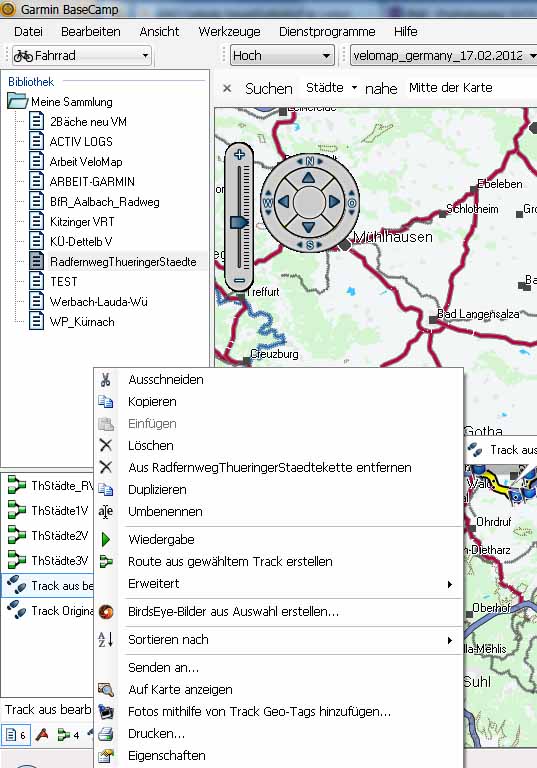Pan map south with down arrow
537x768 pixels.
pyautogui.click(x=308, y=227)
